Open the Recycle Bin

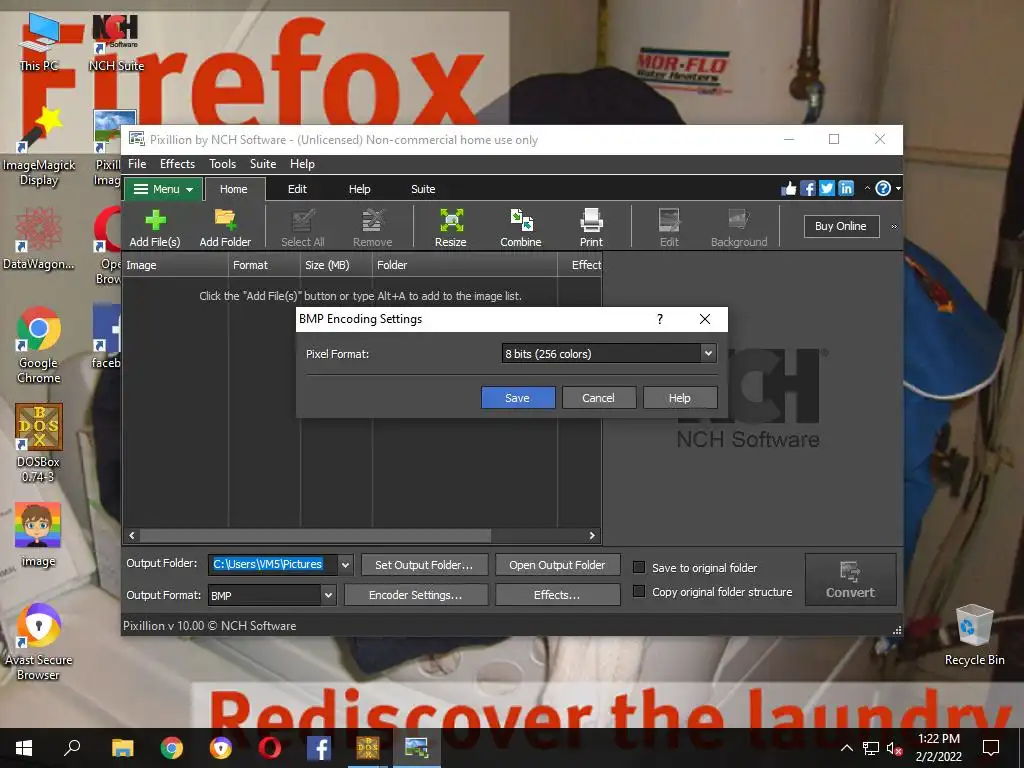click(974, 635)
